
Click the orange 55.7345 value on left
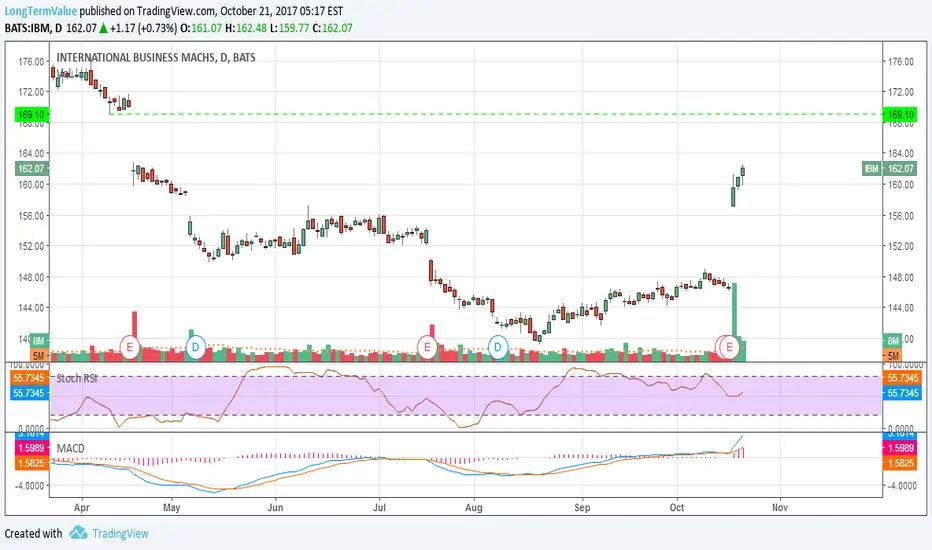pos(29,378)
